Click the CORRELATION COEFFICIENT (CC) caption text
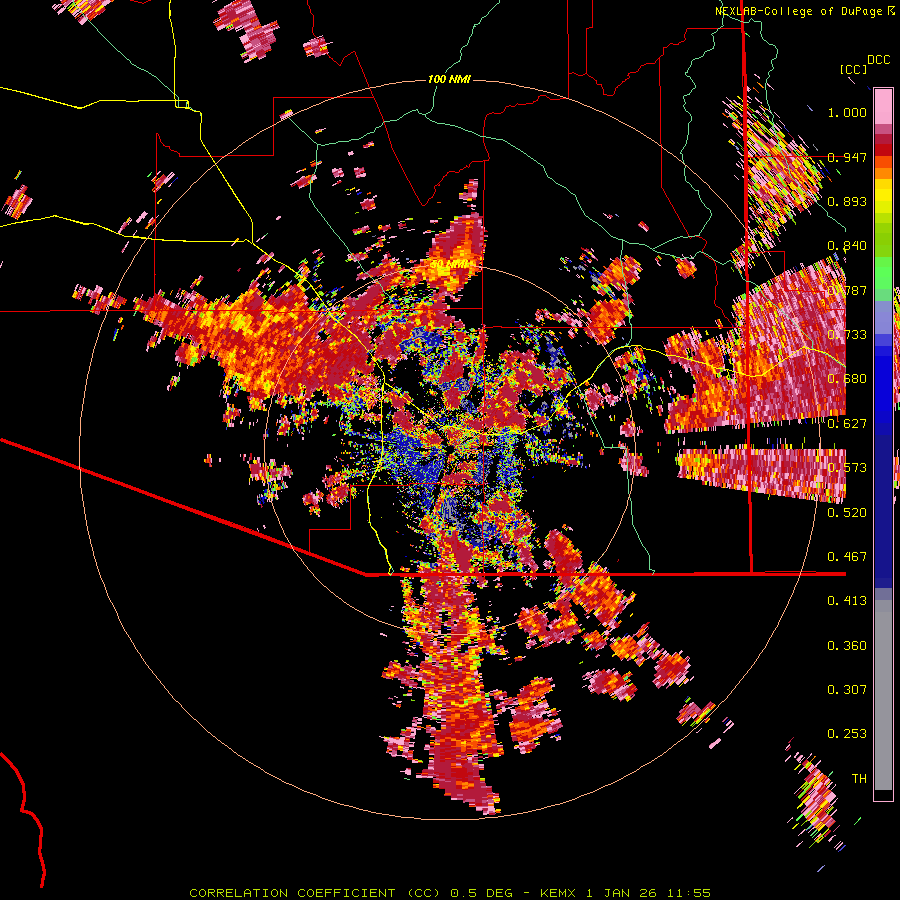Viewport: 900px width, 900px height. [x=315, y=893]
